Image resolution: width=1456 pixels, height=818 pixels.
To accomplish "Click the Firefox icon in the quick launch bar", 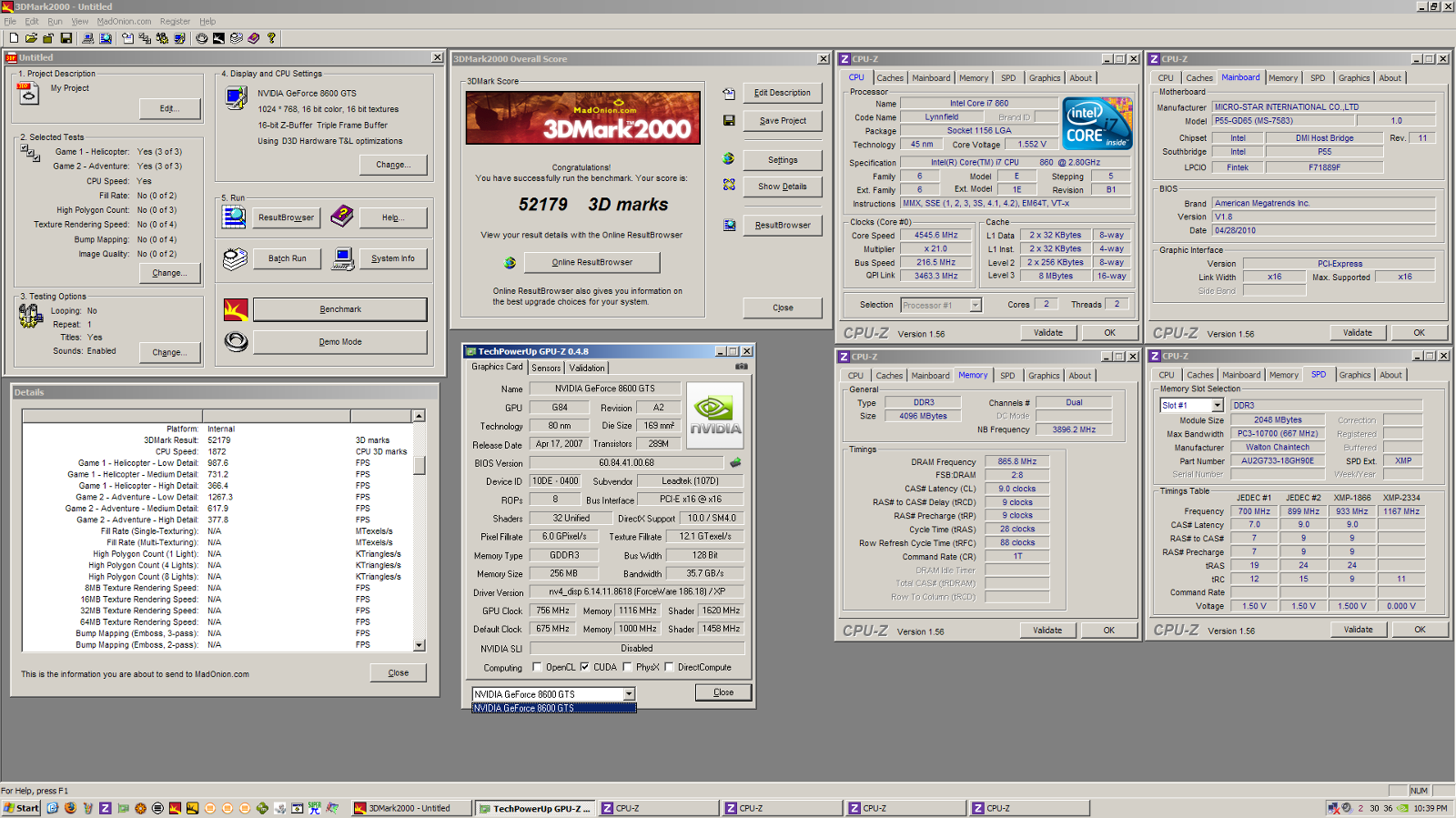I will (70, 808).
